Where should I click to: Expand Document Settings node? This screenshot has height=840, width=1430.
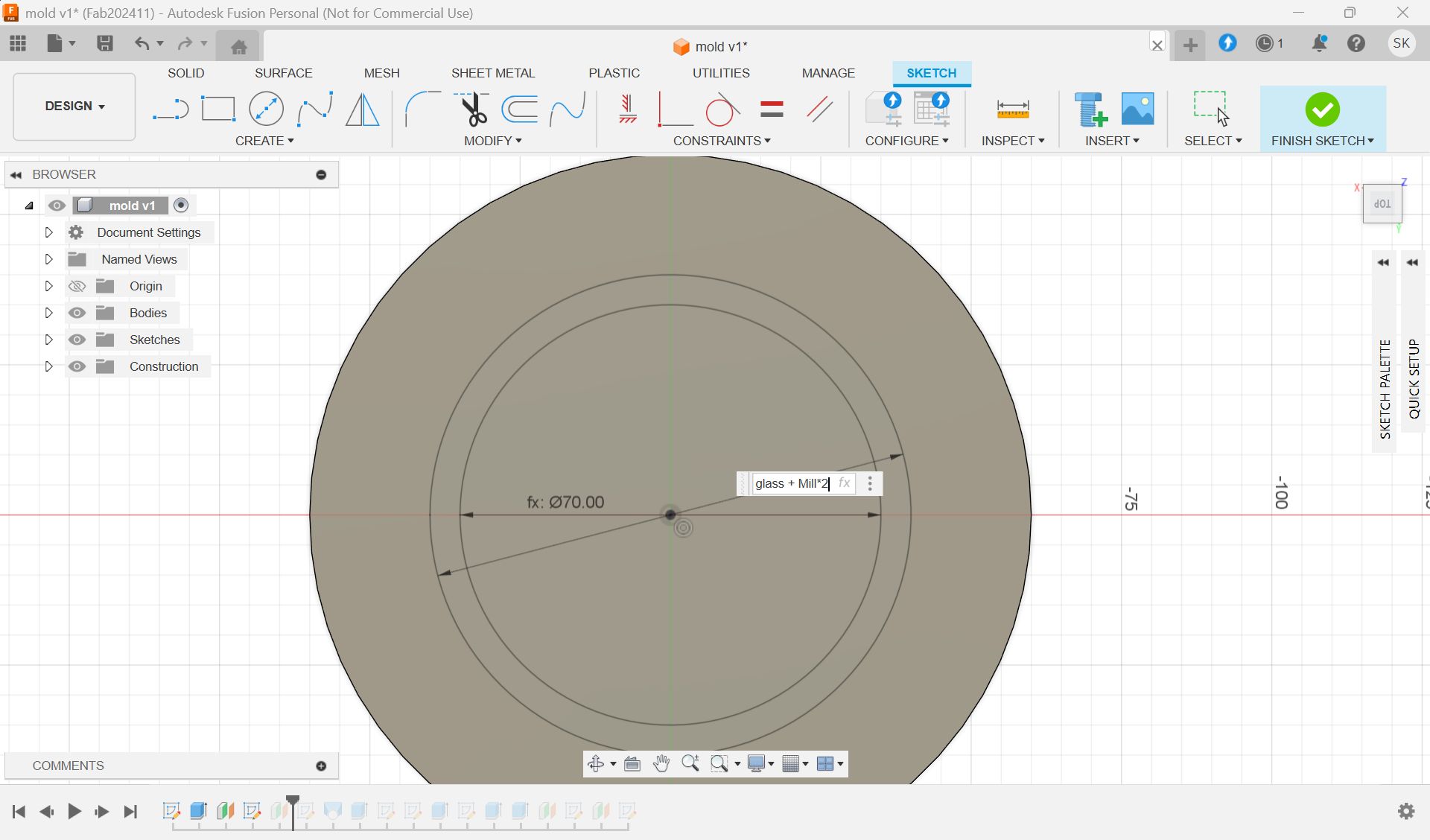coord(48,232)
